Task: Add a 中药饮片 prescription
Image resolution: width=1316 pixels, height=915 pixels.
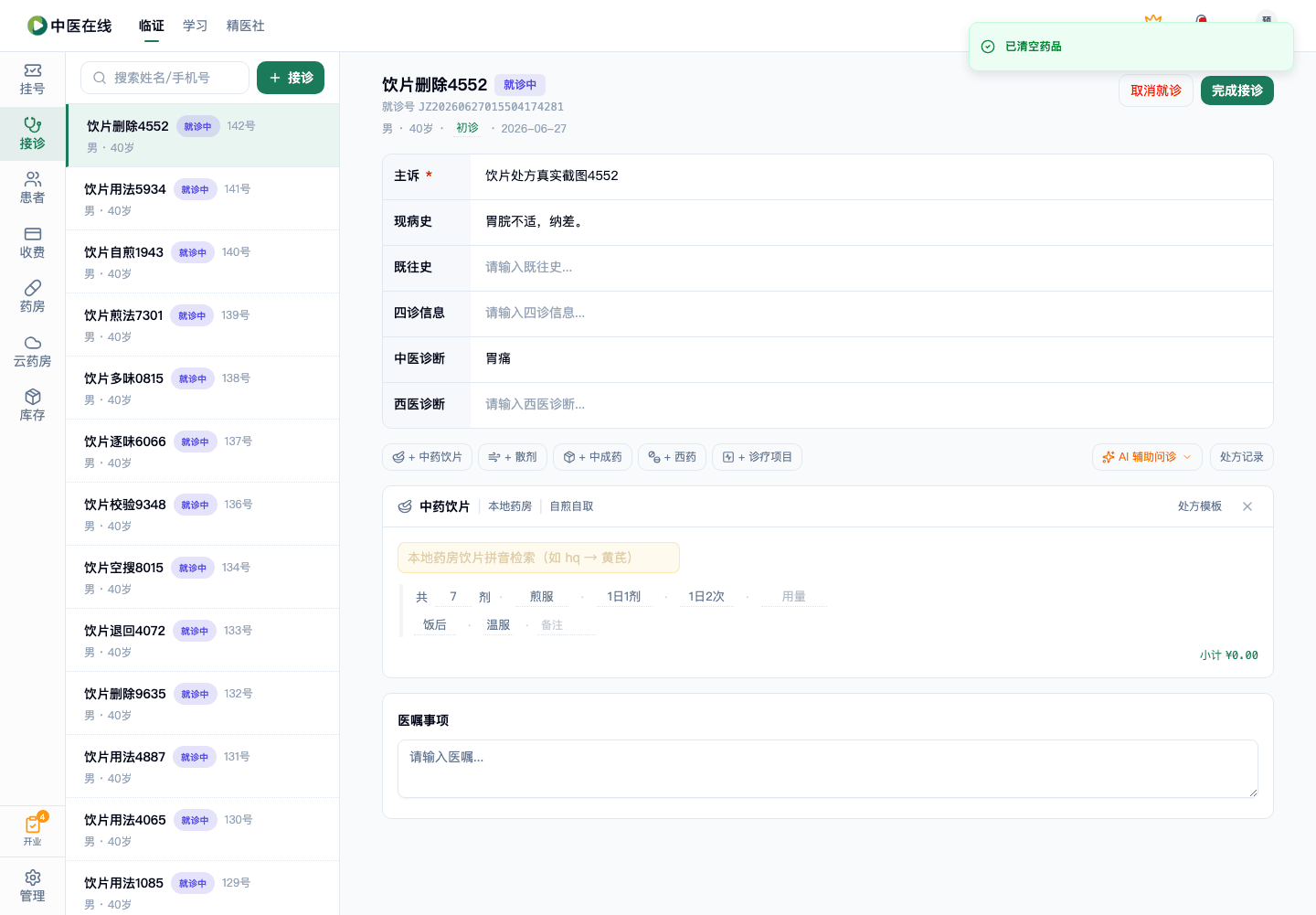Action: (427, 457)
